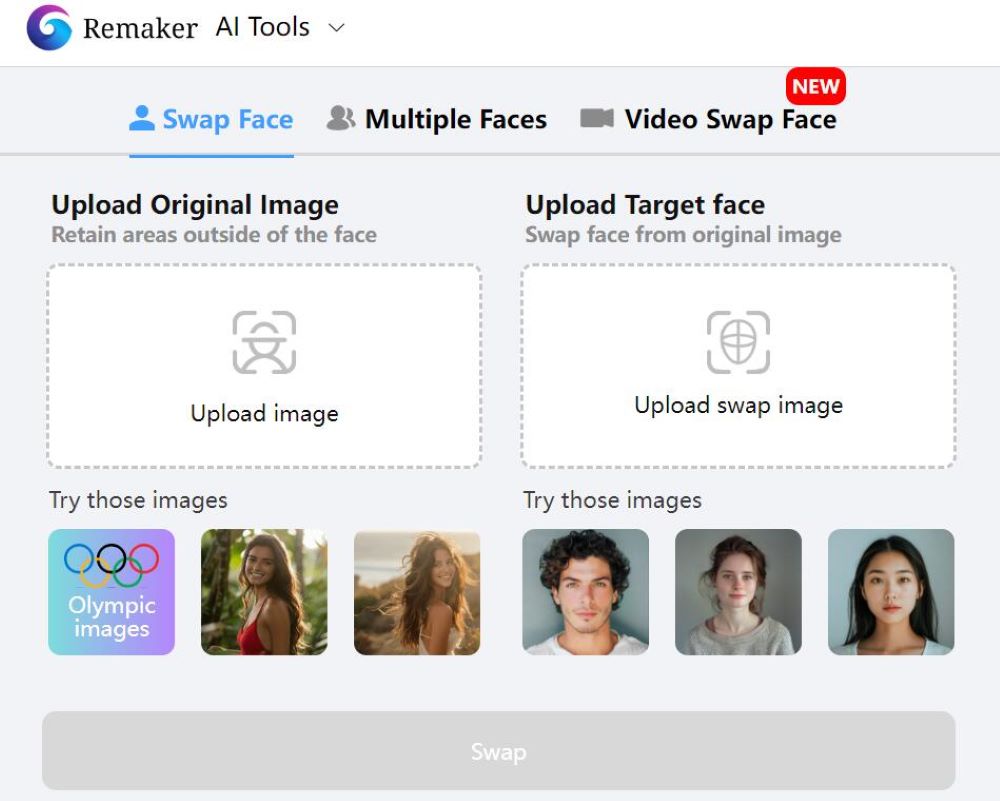1000x801 pixels.
Task: Click the red NEW badge
Action: pos(816,86)
